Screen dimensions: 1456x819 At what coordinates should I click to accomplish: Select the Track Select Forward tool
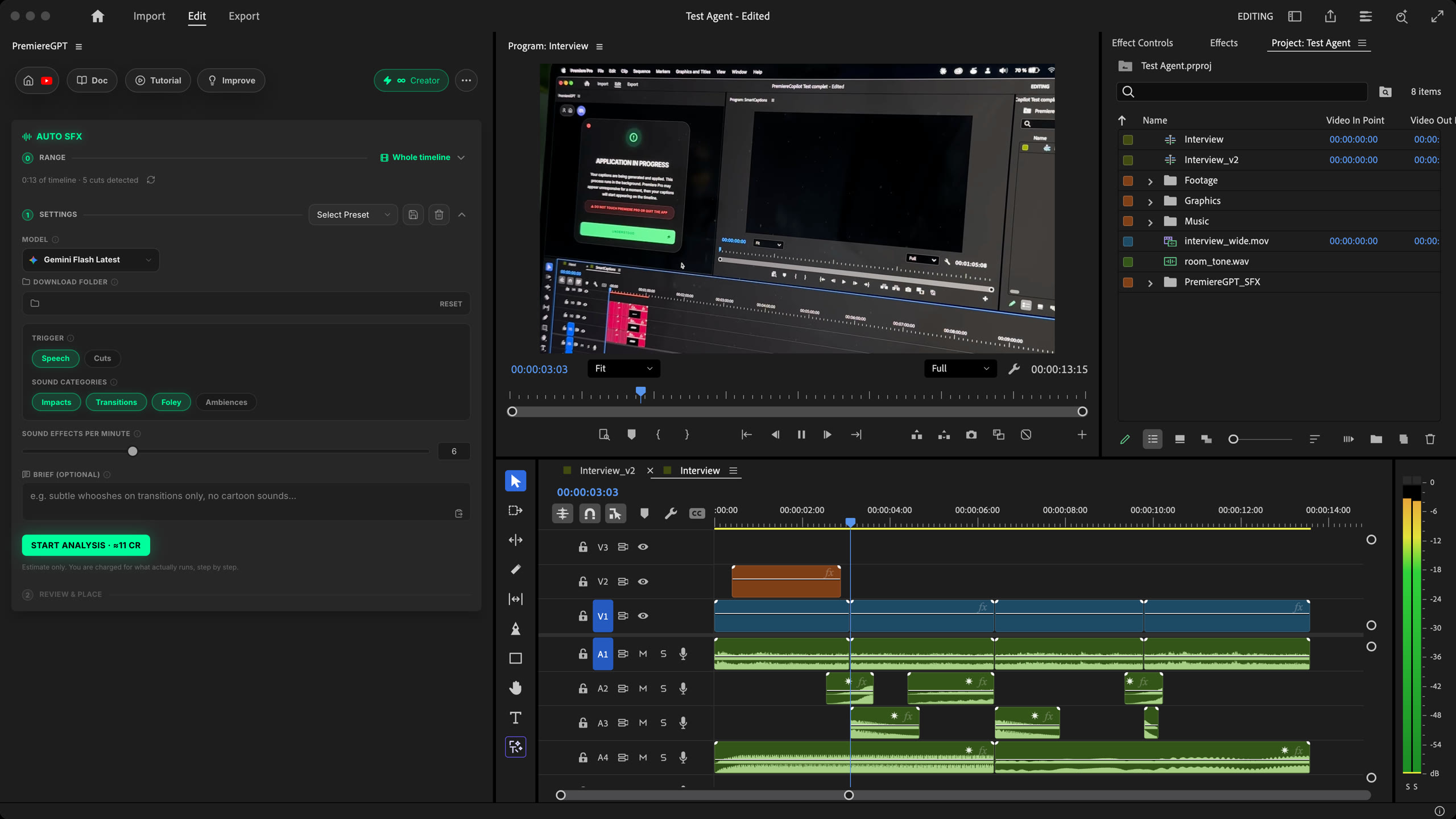[515, 510]
